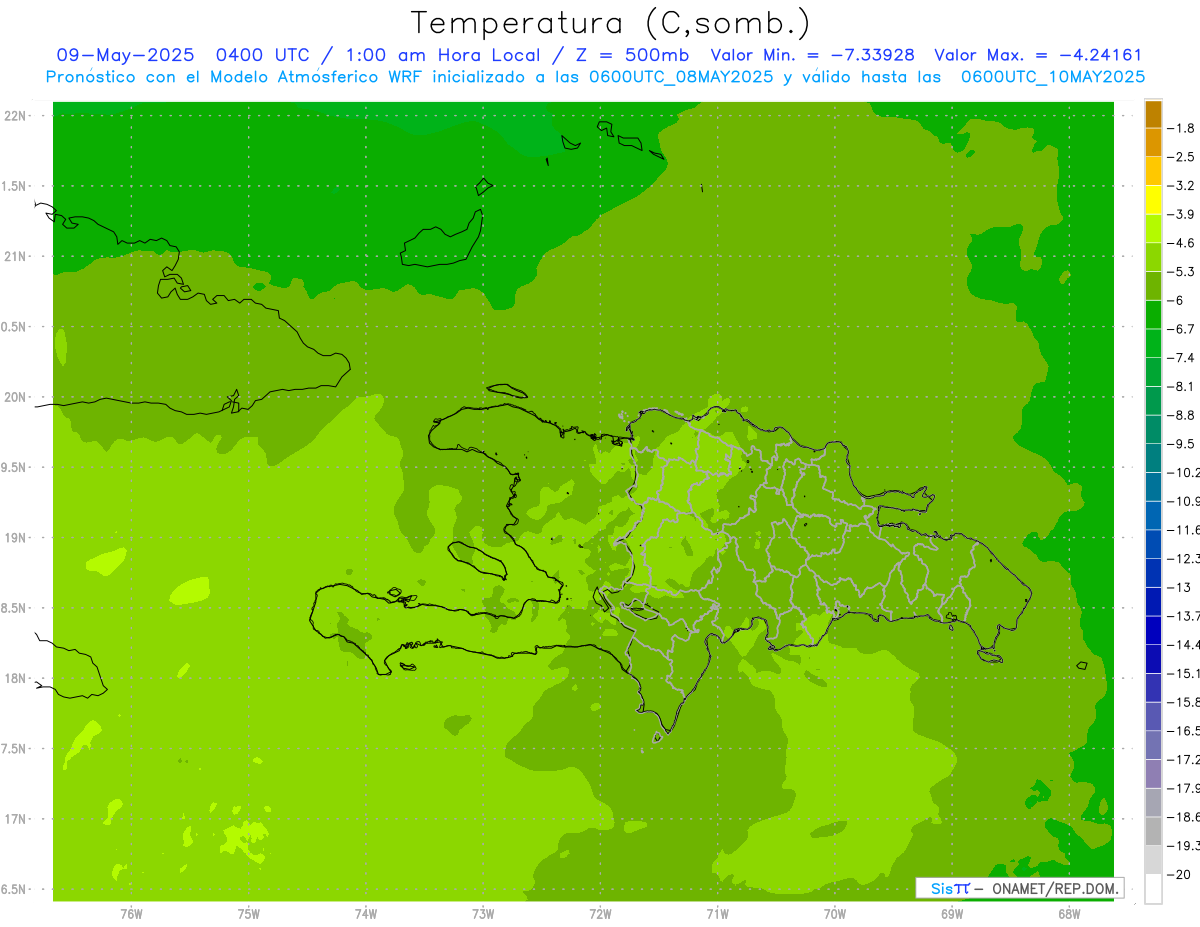Click "1:00 am Hora Local" in header
Viewport: 1200px width, 927px height.
pyautogui.click(x=445, y=55)
